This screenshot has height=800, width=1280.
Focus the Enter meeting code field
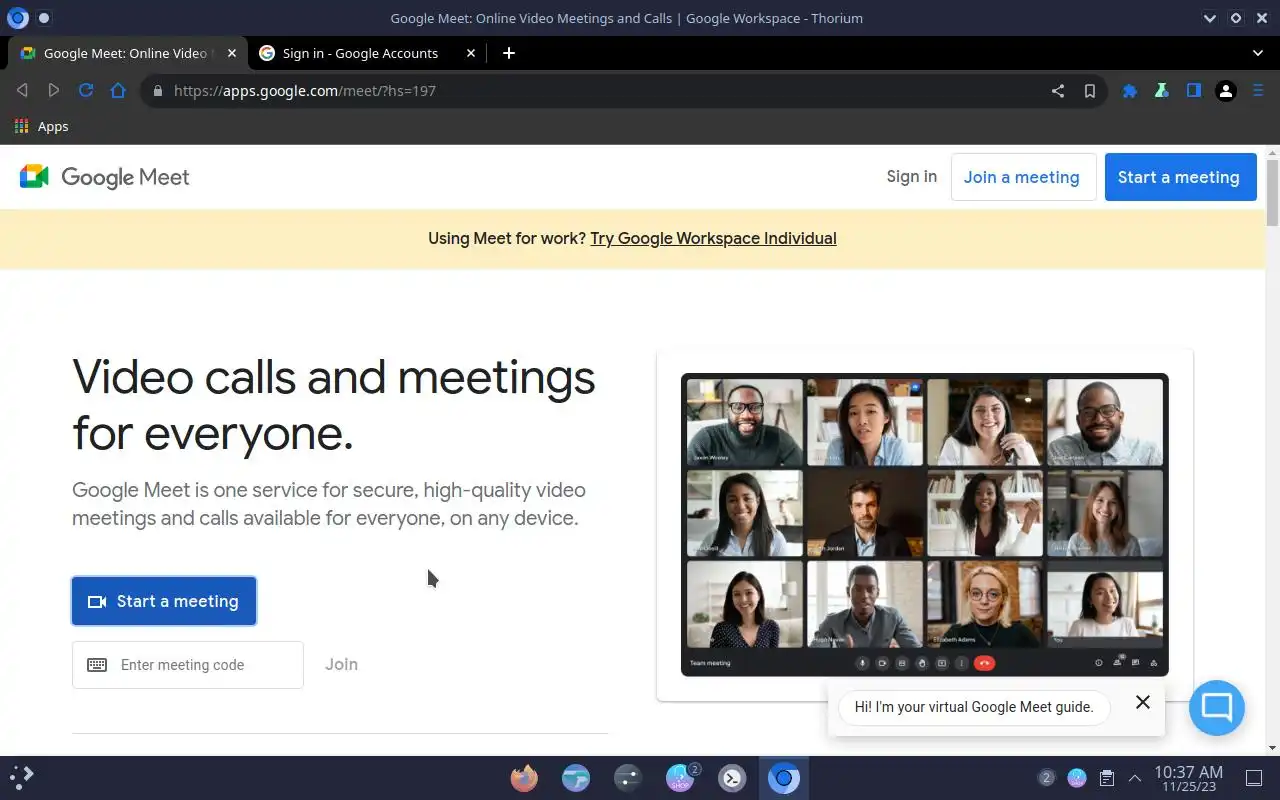click(188, 665)
